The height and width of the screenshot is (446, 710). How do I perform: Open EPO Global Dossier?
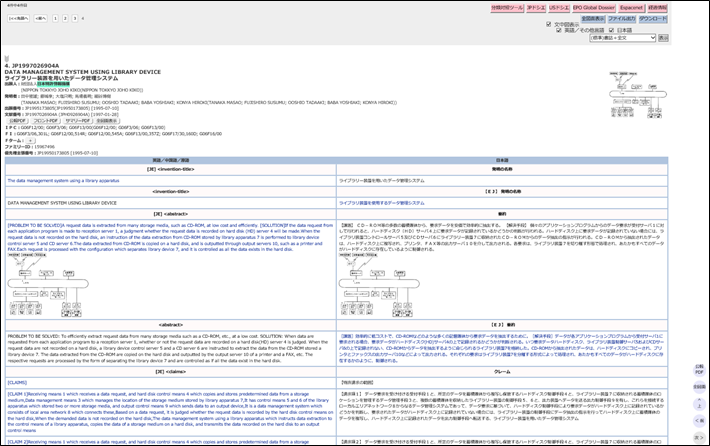[594, 8]
